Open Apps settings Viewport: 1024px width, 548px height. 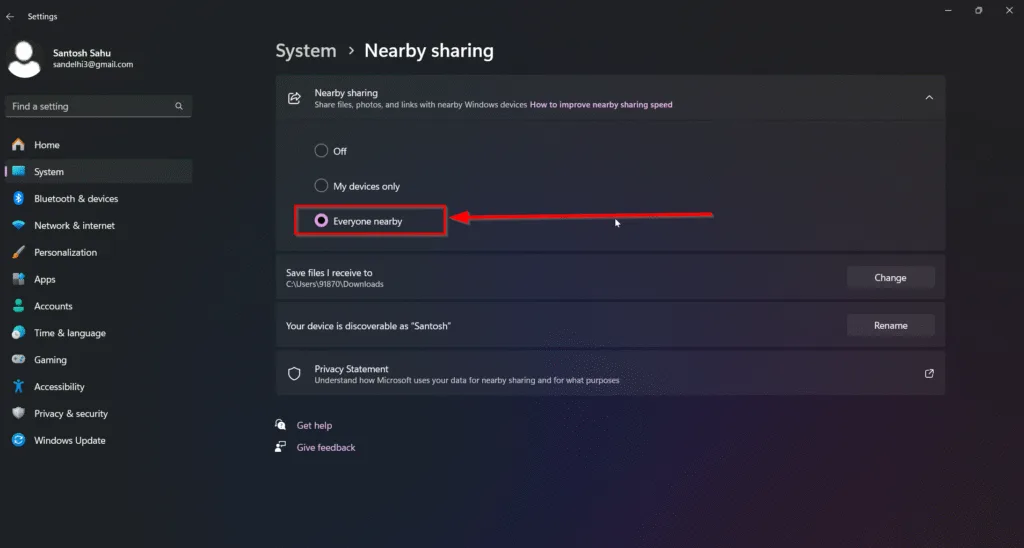pyautogui.click(x=98, y=279)
